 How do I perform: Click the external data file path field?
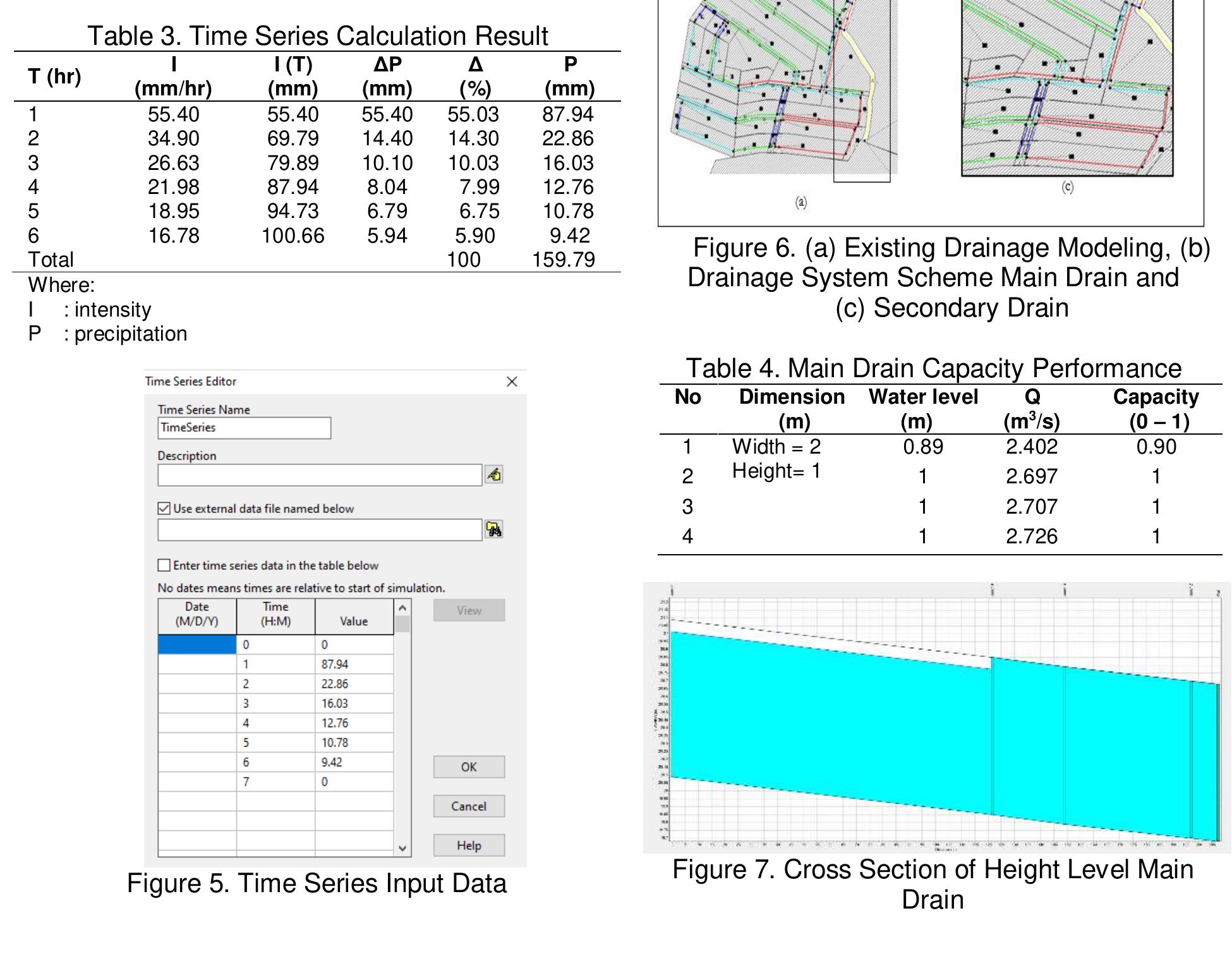click(320, 530)
